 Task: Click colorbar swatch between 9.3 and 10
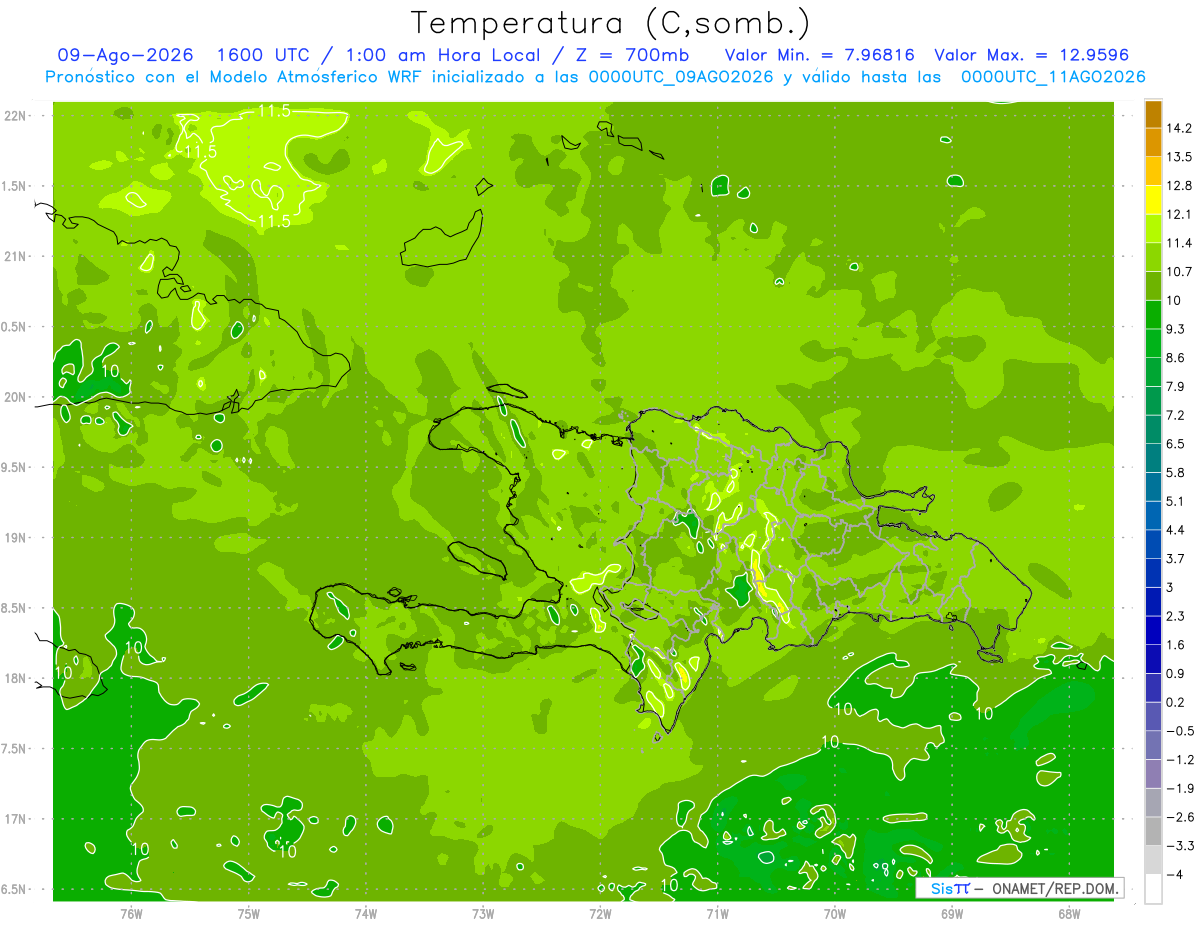click(x=1153, y=315)
